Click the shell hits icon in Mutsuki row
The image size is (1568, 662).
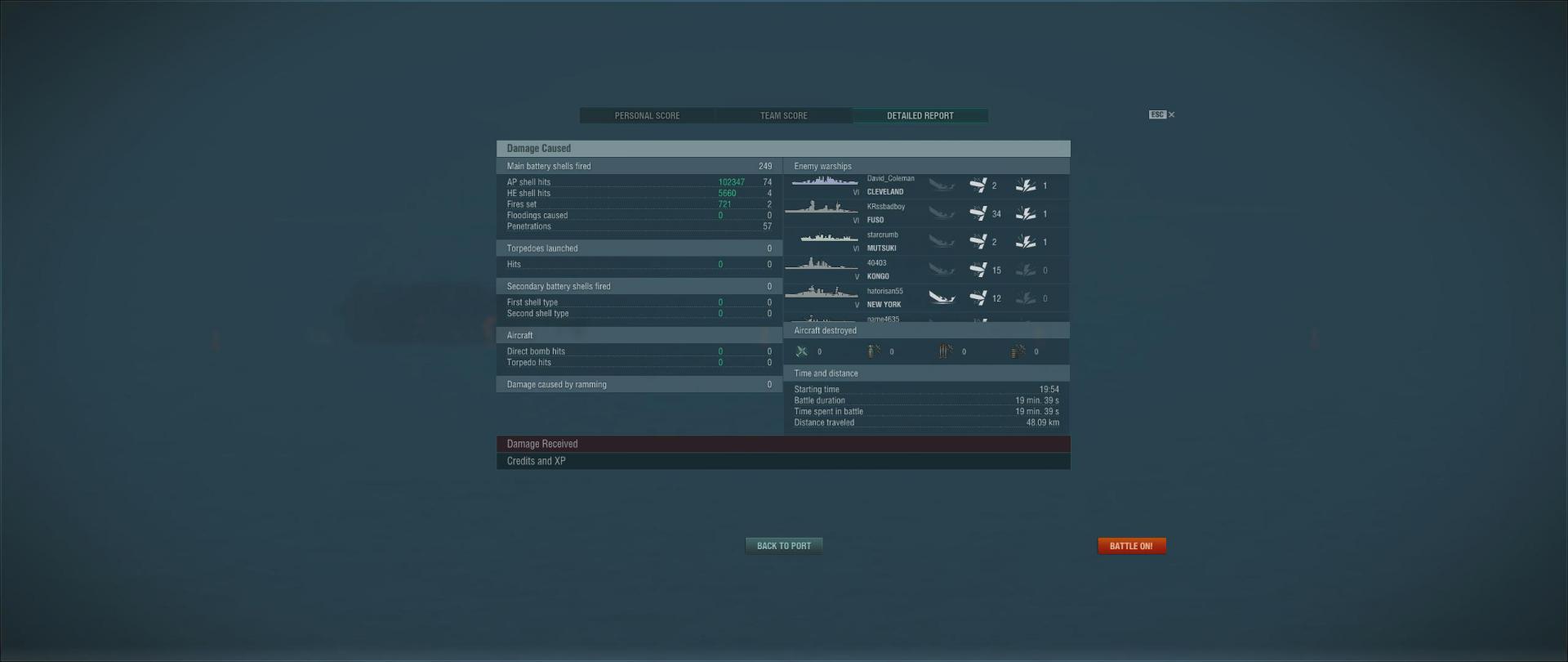(978, 242)
